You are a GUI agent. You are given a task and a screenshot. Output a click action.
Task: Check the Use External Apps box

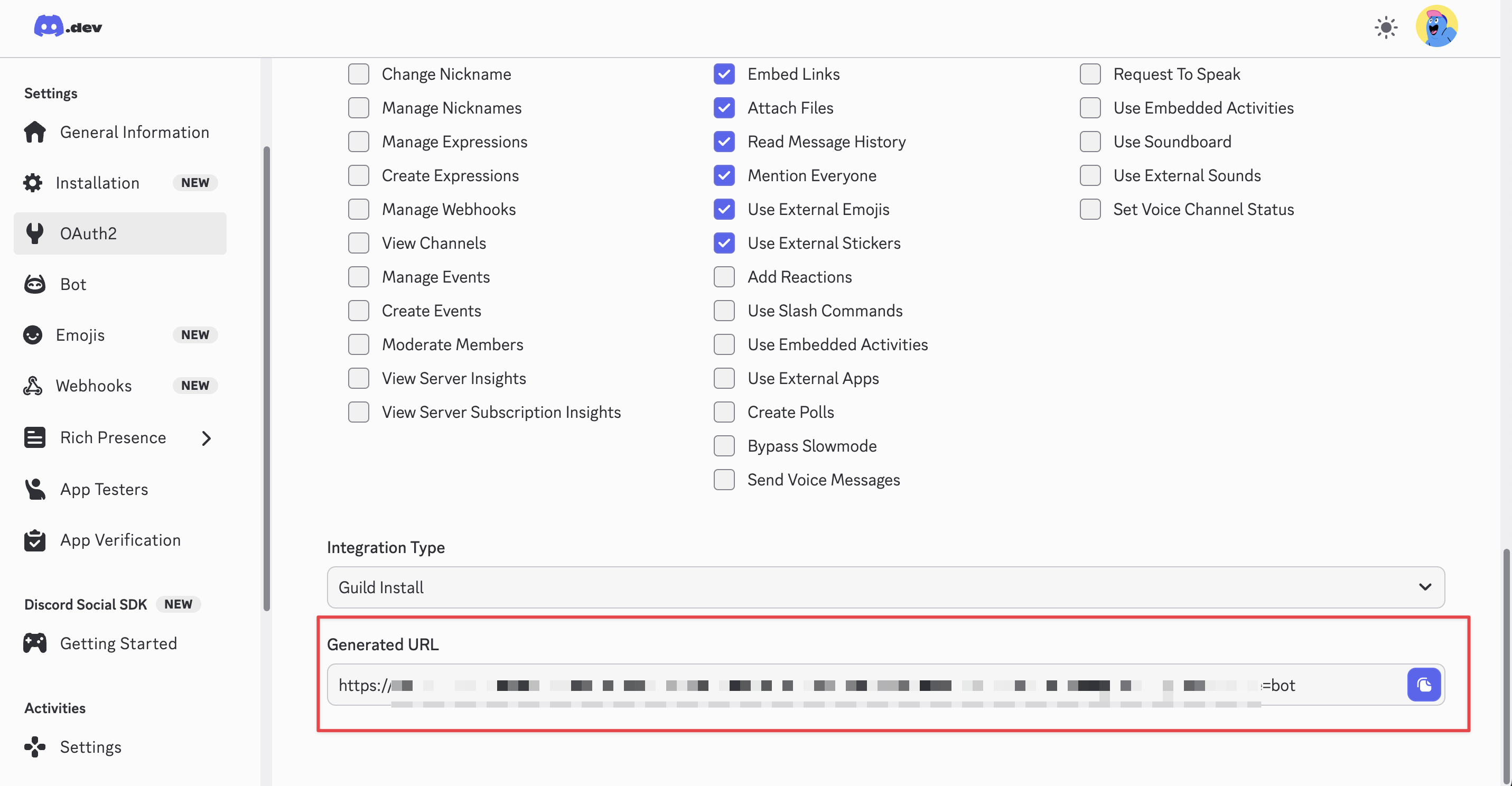(724, 379)
